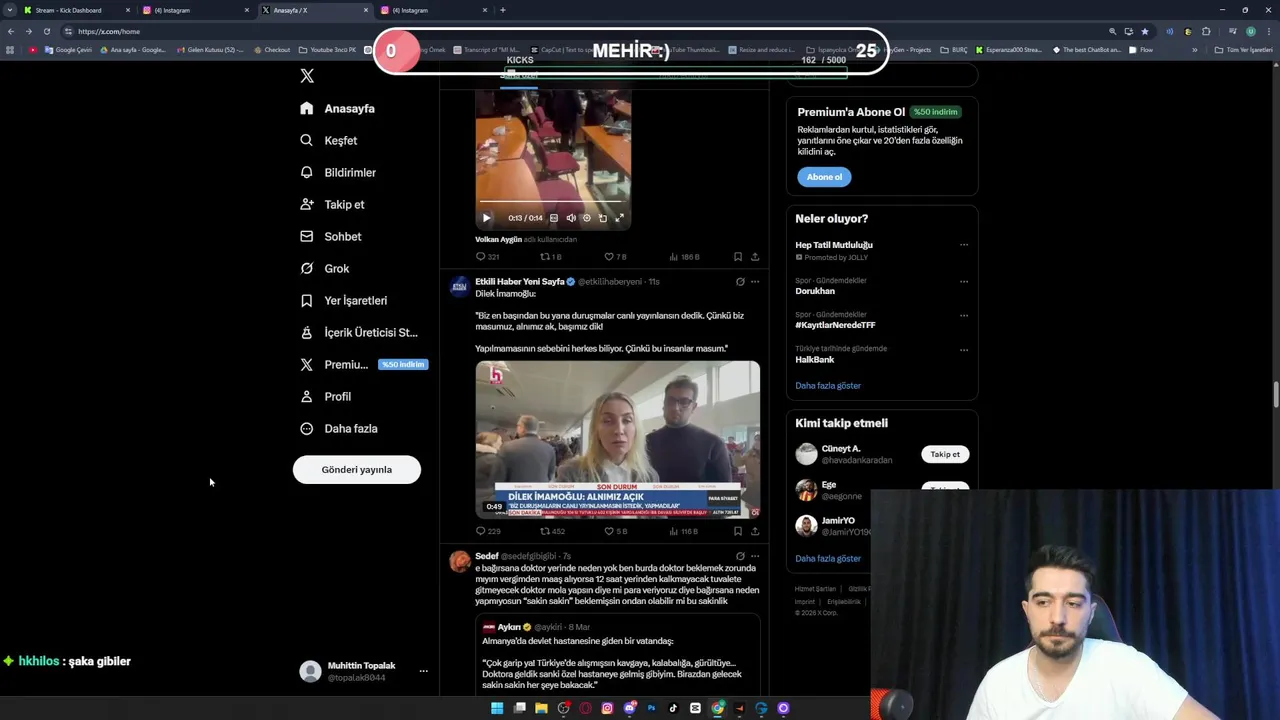Repost the Volkan Aygün video post
This screenshot has height=720, width=1280.
point(551,257)
